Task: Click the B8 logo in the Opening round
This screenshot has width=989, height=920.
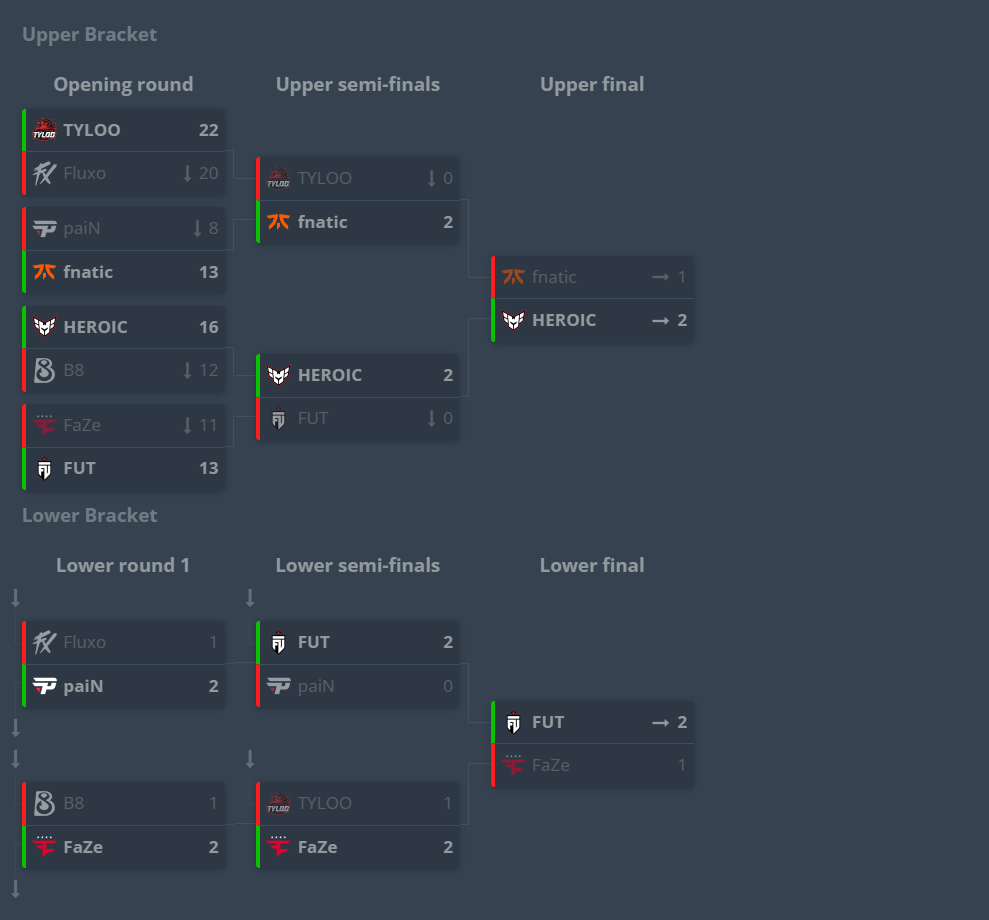Action: tap(44, 370)
